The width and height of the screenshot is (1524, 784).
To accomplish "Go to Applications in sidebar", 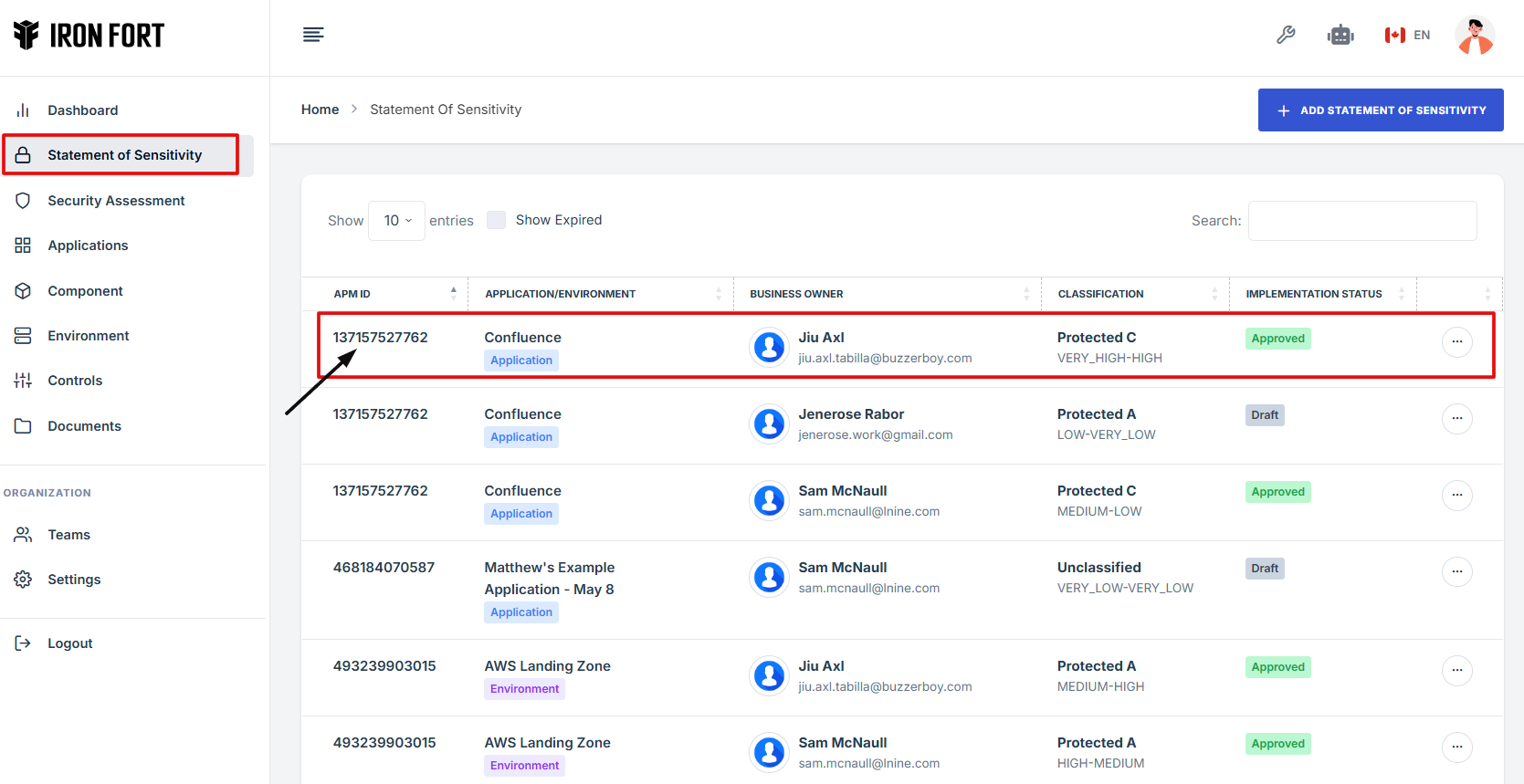I will coord(88,246).
